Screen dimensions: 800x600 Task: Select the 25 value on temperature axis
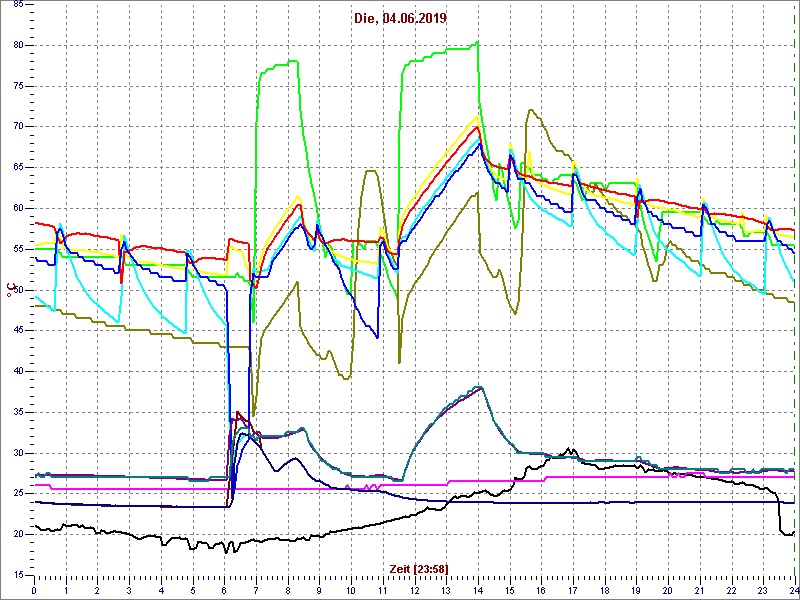(17, 493)
